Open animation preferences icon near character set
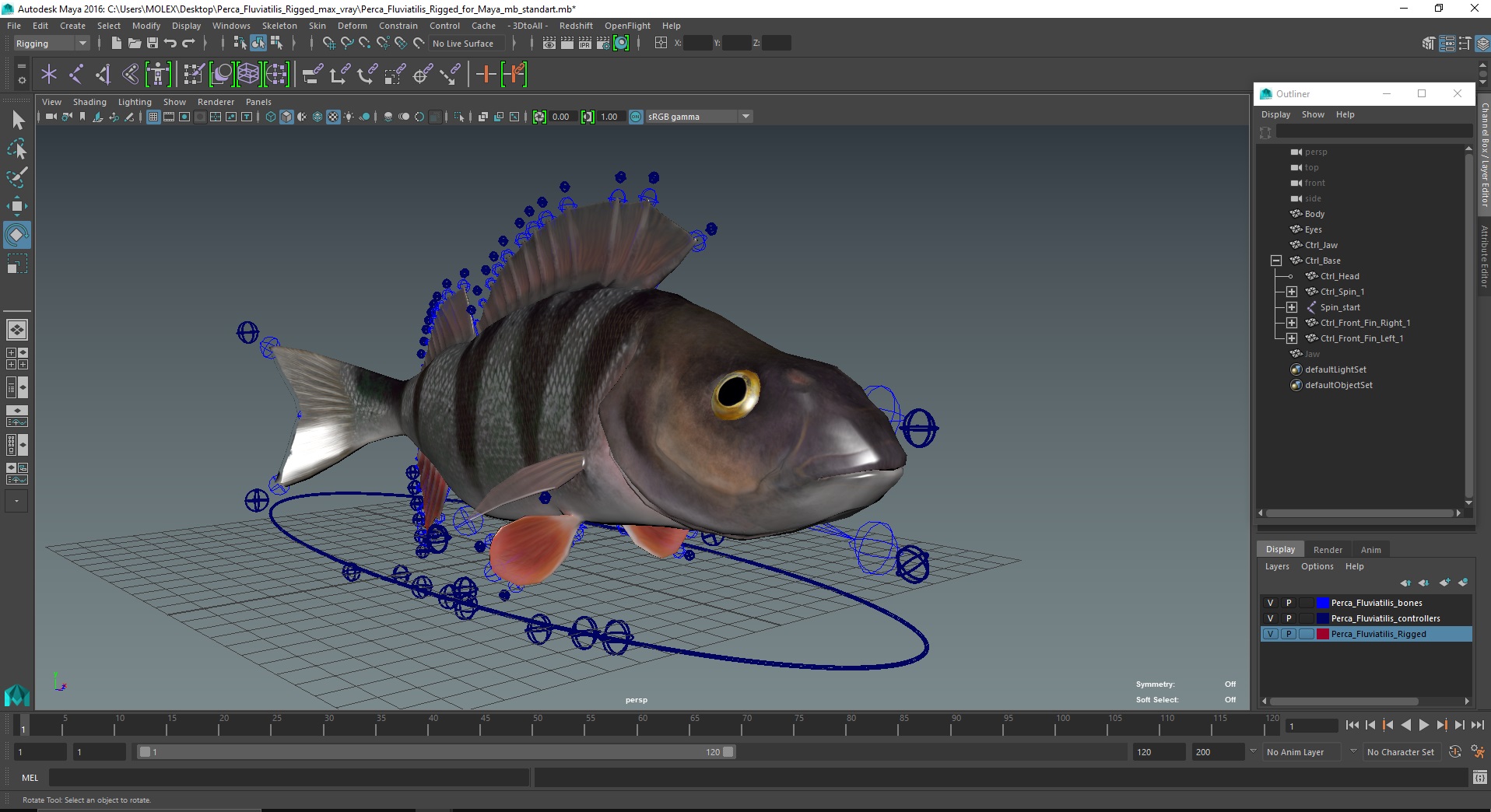 1478,752
